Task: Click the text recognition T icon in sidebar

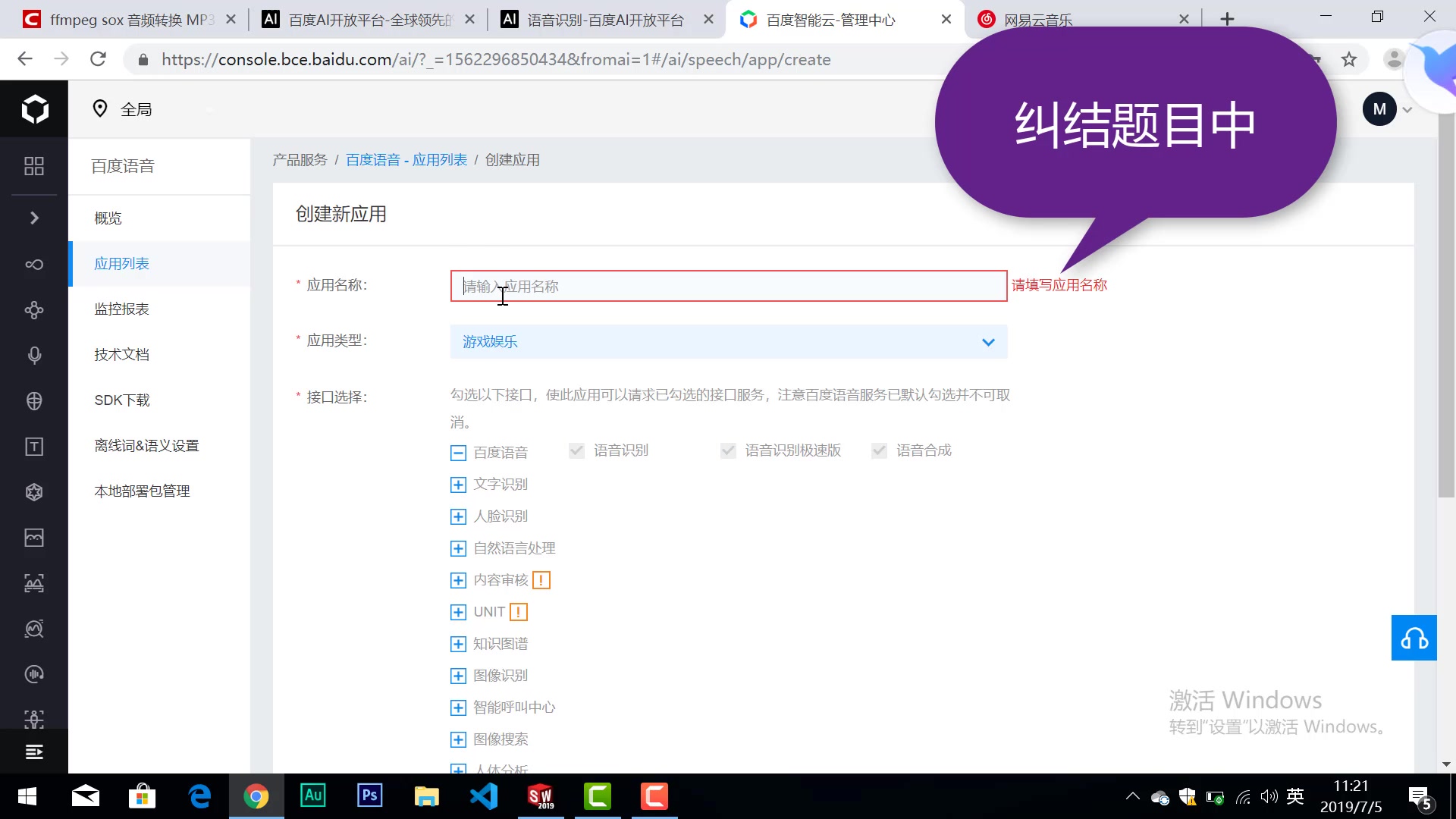Action: pyautogui.click(x=34, y=447)
